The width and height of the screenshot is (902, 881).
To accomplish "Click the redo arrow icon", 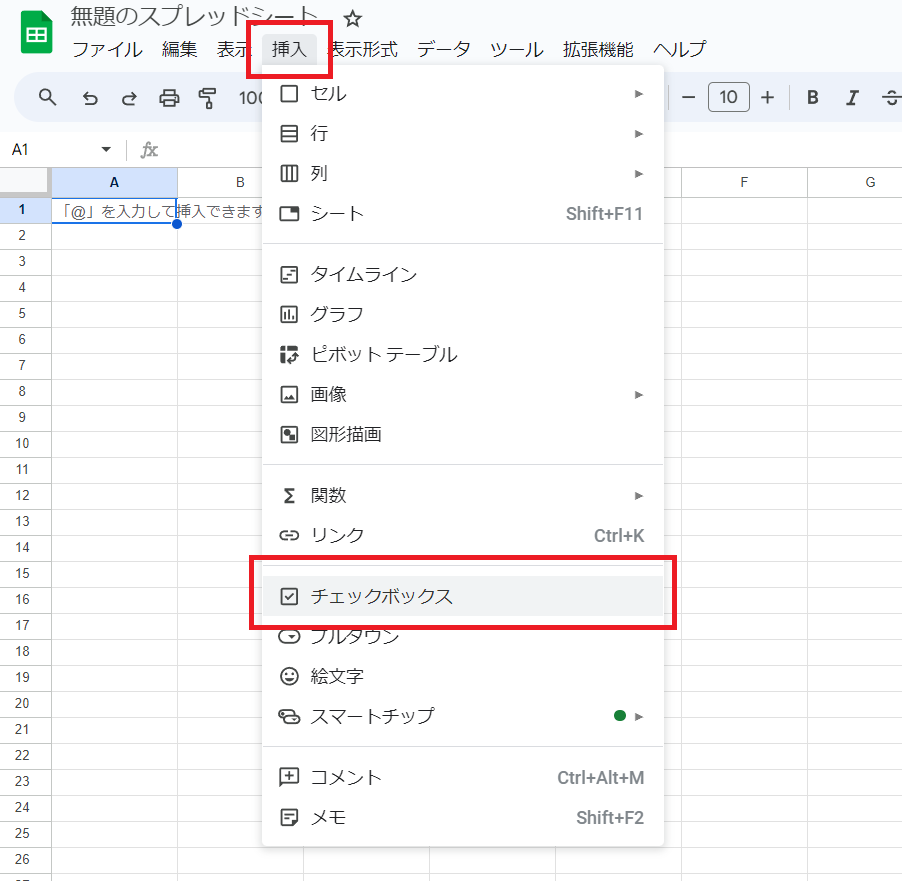I will pos(129,97).
